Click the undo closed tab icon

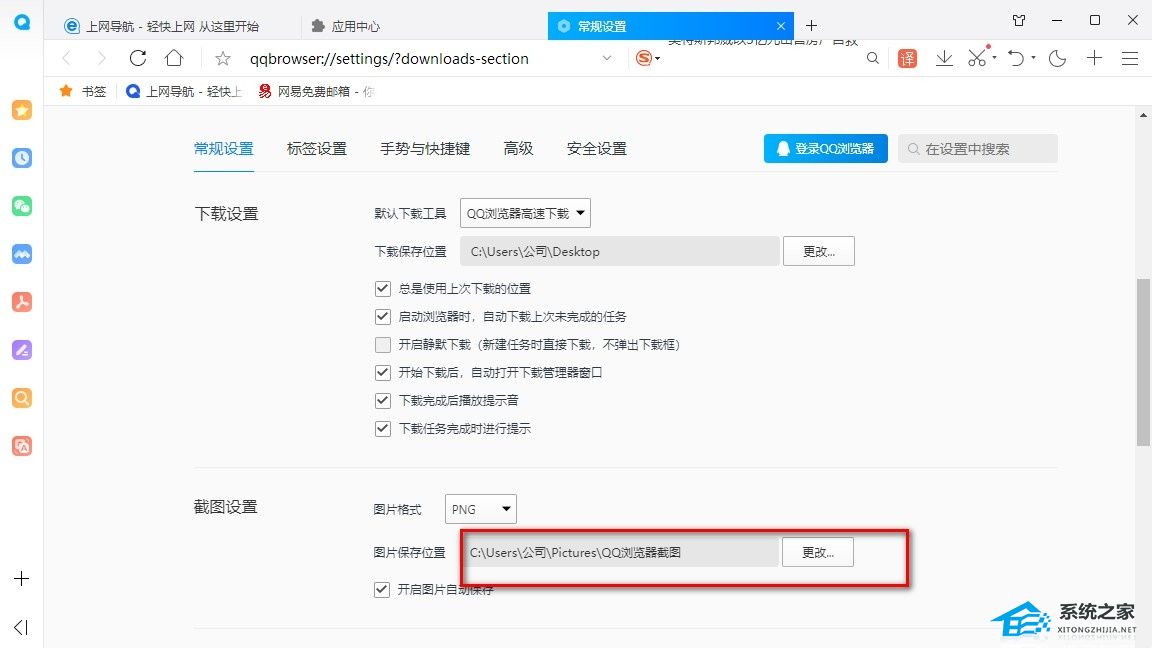tap(1016, 58)
